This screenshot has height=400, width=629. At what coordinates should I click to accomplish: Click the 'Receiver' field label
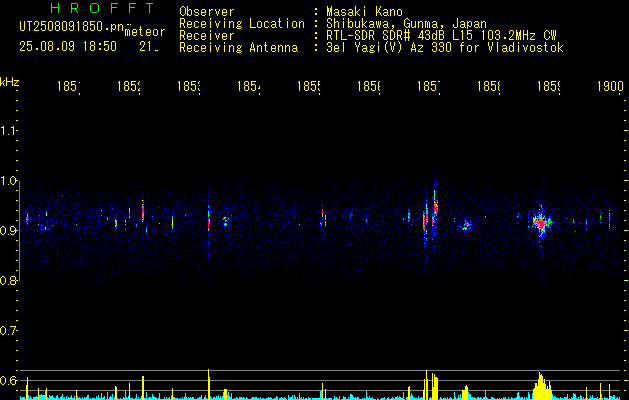tap(207, 36)
